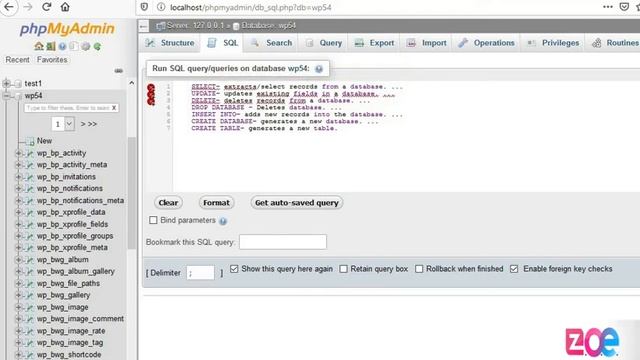Disable Enable foreign key checks checkbox
The height and width of the screenshot is (360, 640).
click(x=514, y=269)
